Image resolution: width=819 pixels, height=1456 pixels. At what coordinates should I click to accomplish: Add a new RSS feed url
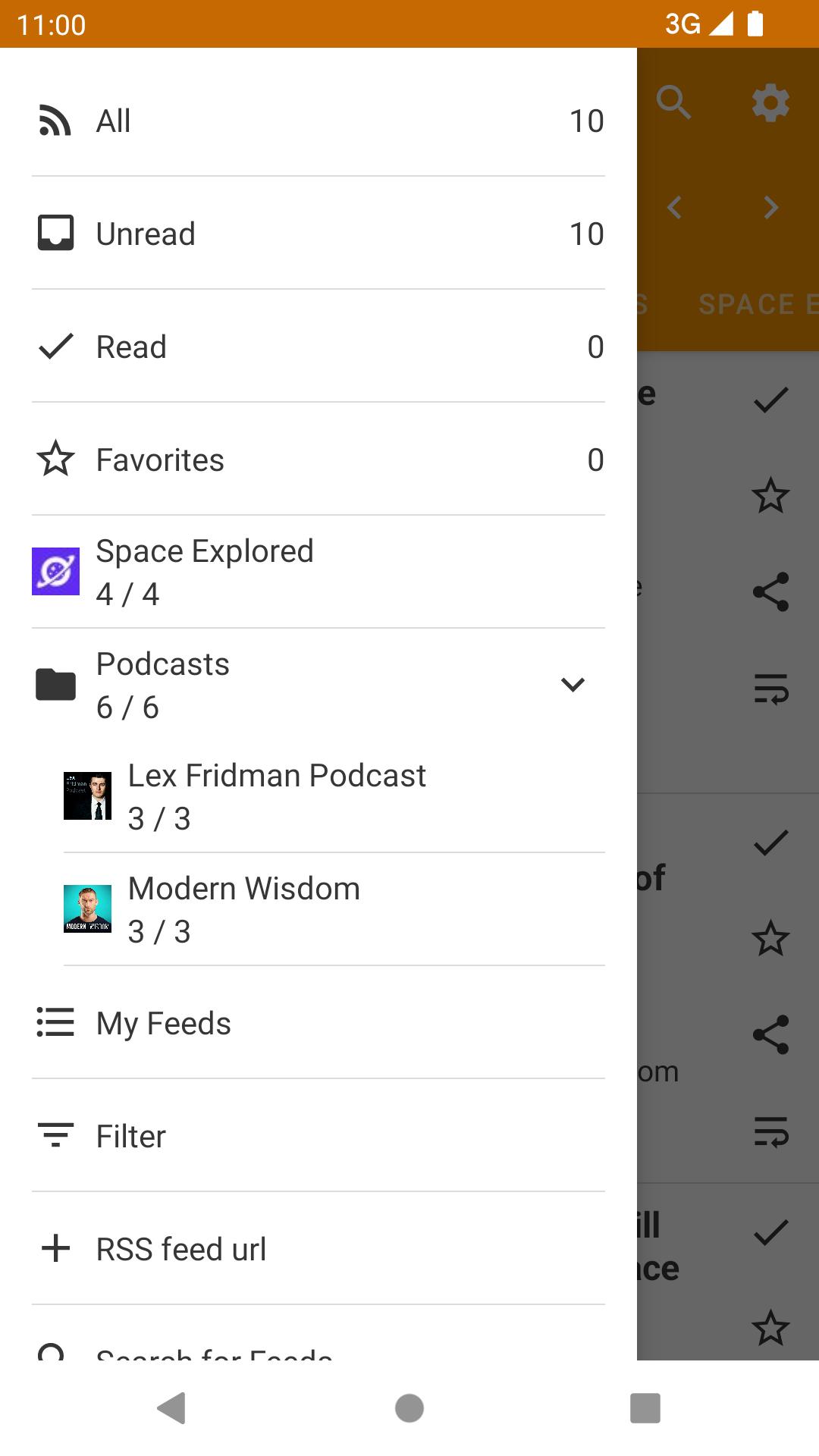coord(318,1249)
